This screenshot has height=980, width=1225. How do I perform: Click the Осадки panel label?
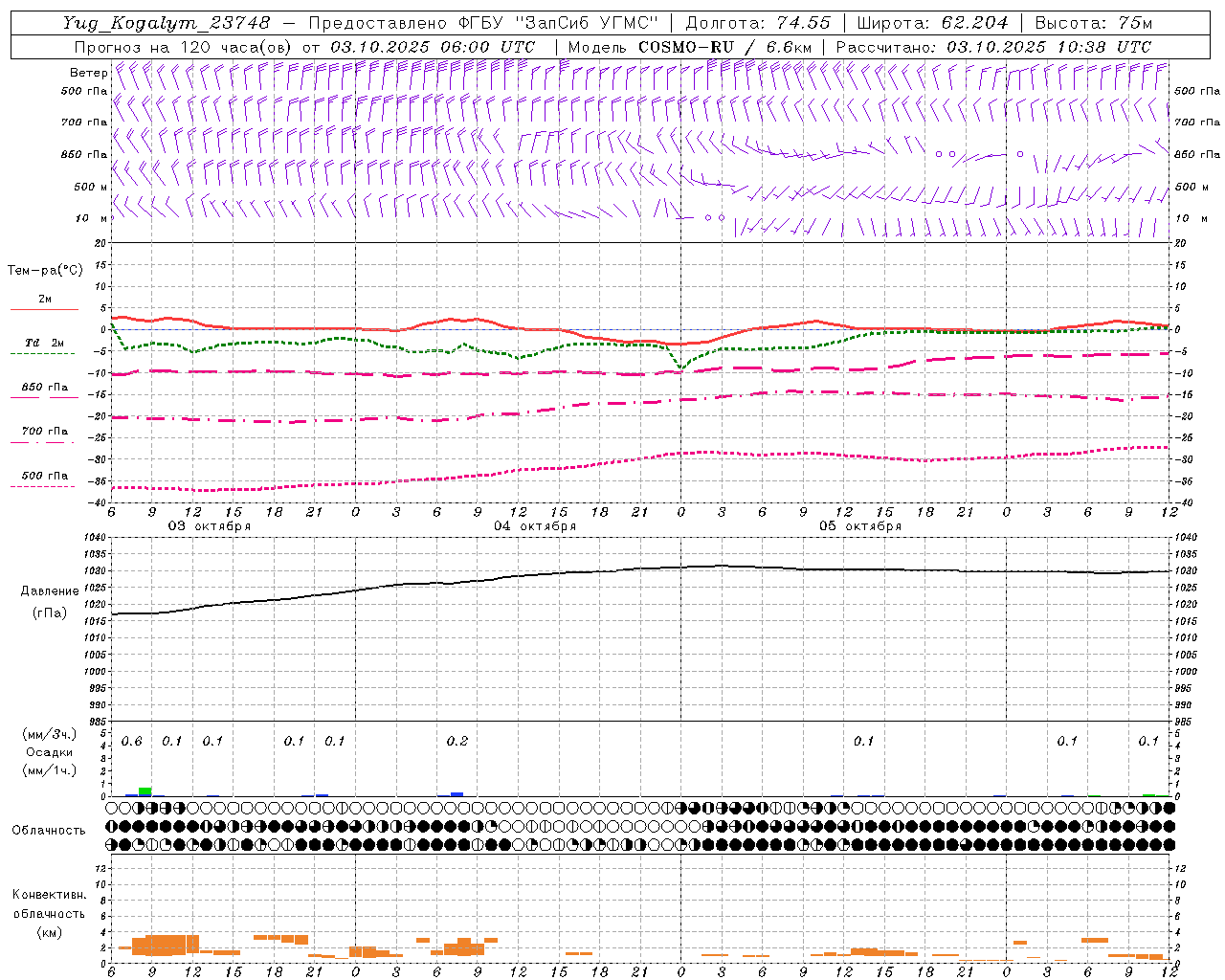[x=49, y=752]
